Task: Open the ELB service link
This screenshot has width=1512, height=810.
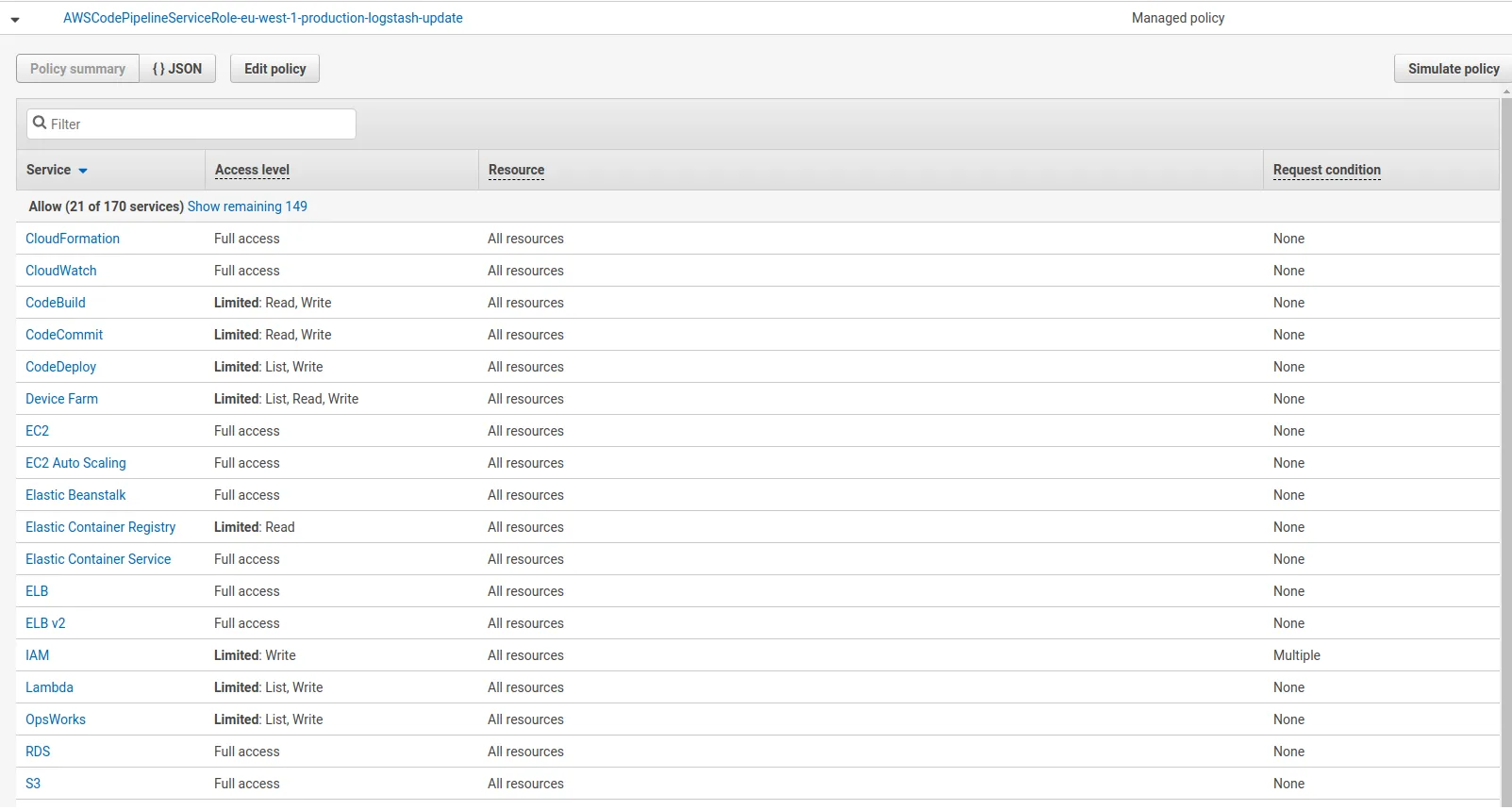Action: pos(37,591)
